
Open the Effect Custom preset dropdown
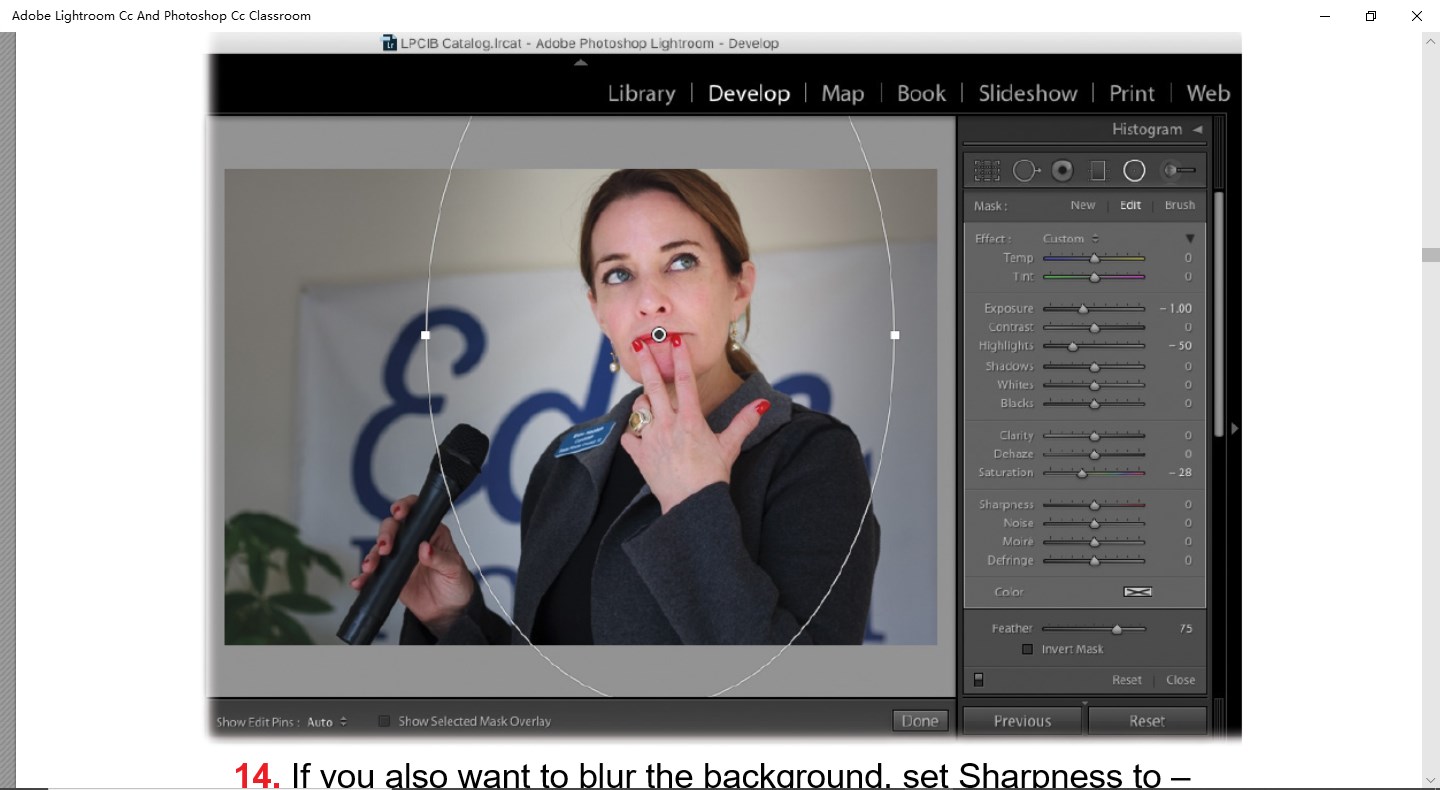point(1071,238)
